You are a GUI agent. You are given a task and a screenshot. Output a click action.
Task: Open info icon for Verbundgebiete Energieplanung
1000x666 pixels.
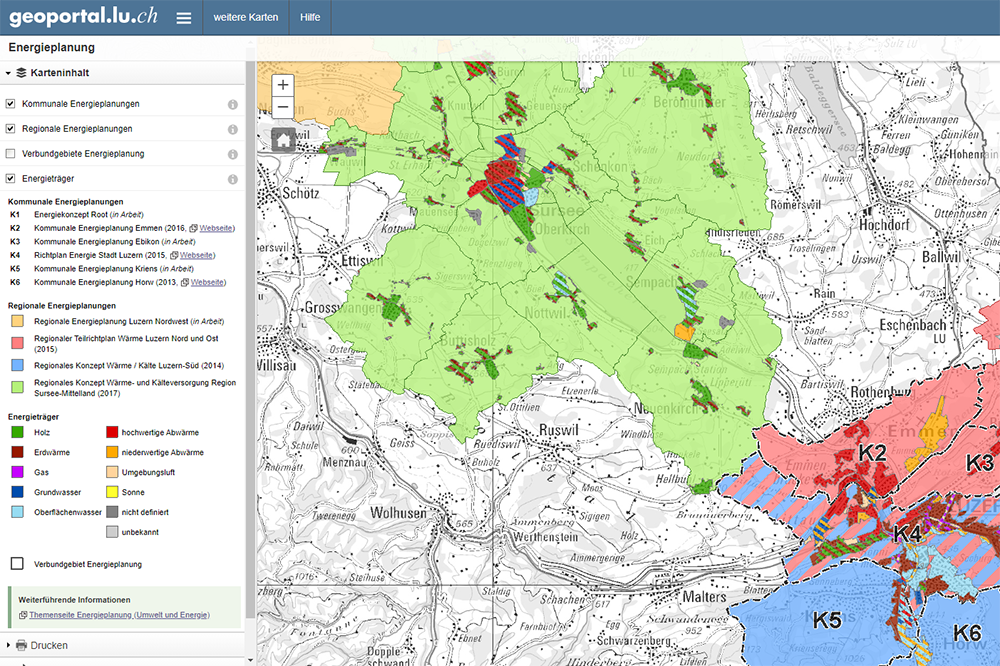[232, 154]
